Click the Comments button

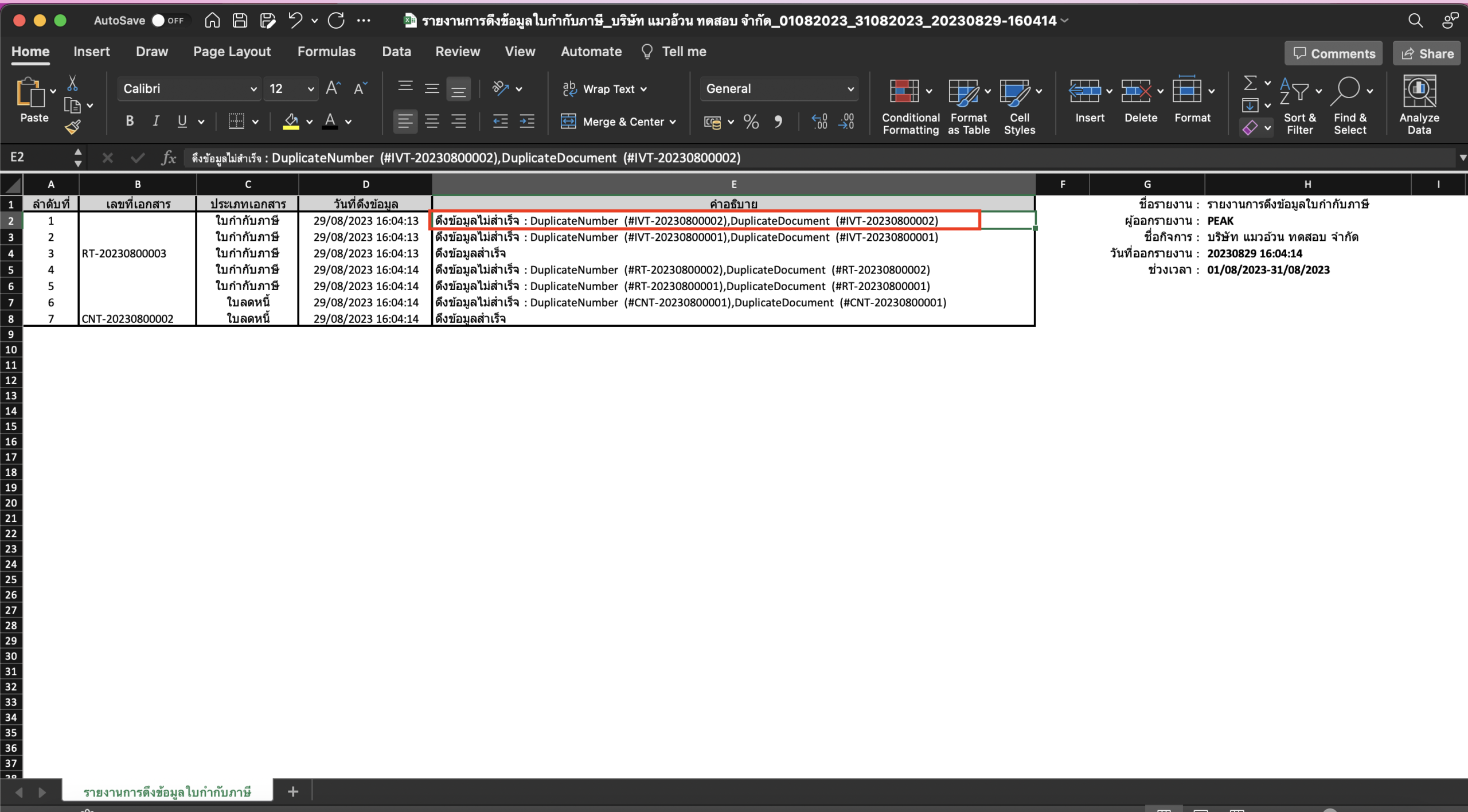[1334, 53]
